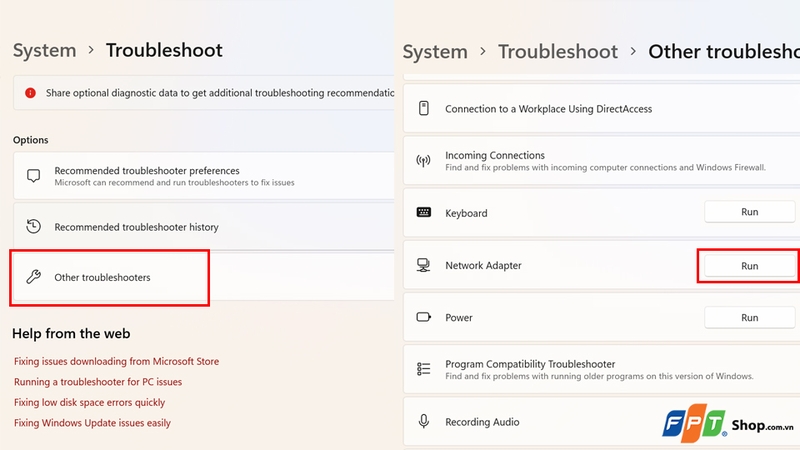
Task: Click the diagnostic data sharing banner message
Action: [x=220, y=93]
